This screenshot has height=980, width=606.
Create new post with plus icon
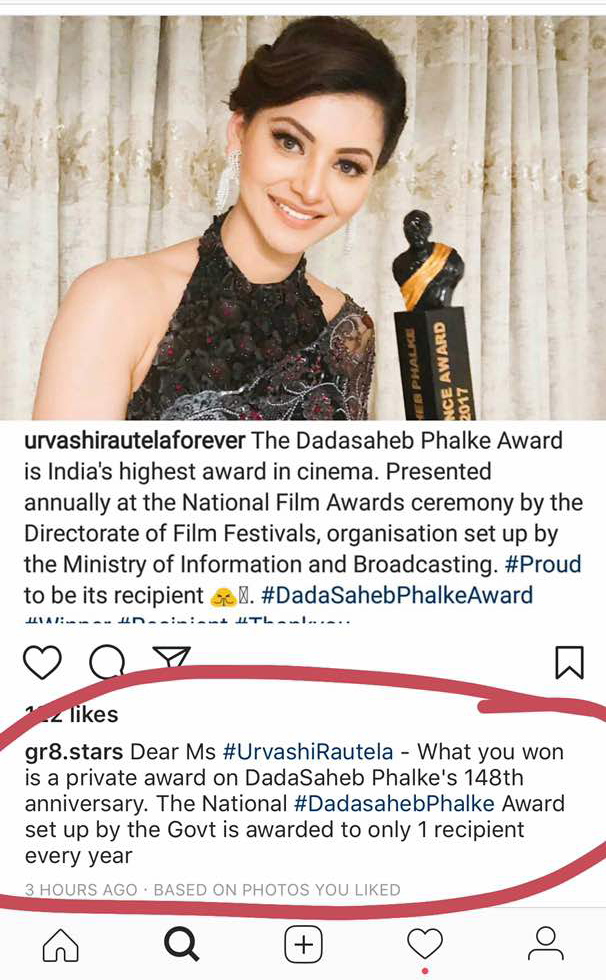[x=304, y=944]
